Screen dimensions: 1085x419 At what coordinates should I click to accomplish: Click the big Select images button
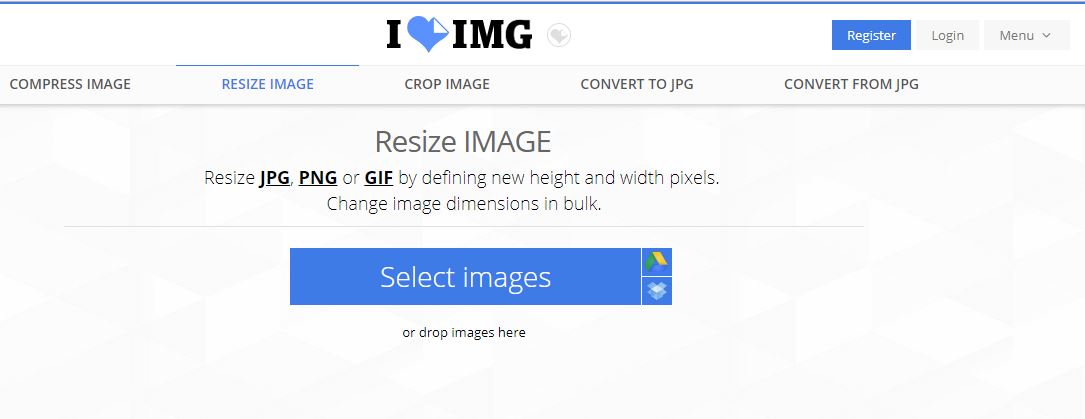pos(465,277)
